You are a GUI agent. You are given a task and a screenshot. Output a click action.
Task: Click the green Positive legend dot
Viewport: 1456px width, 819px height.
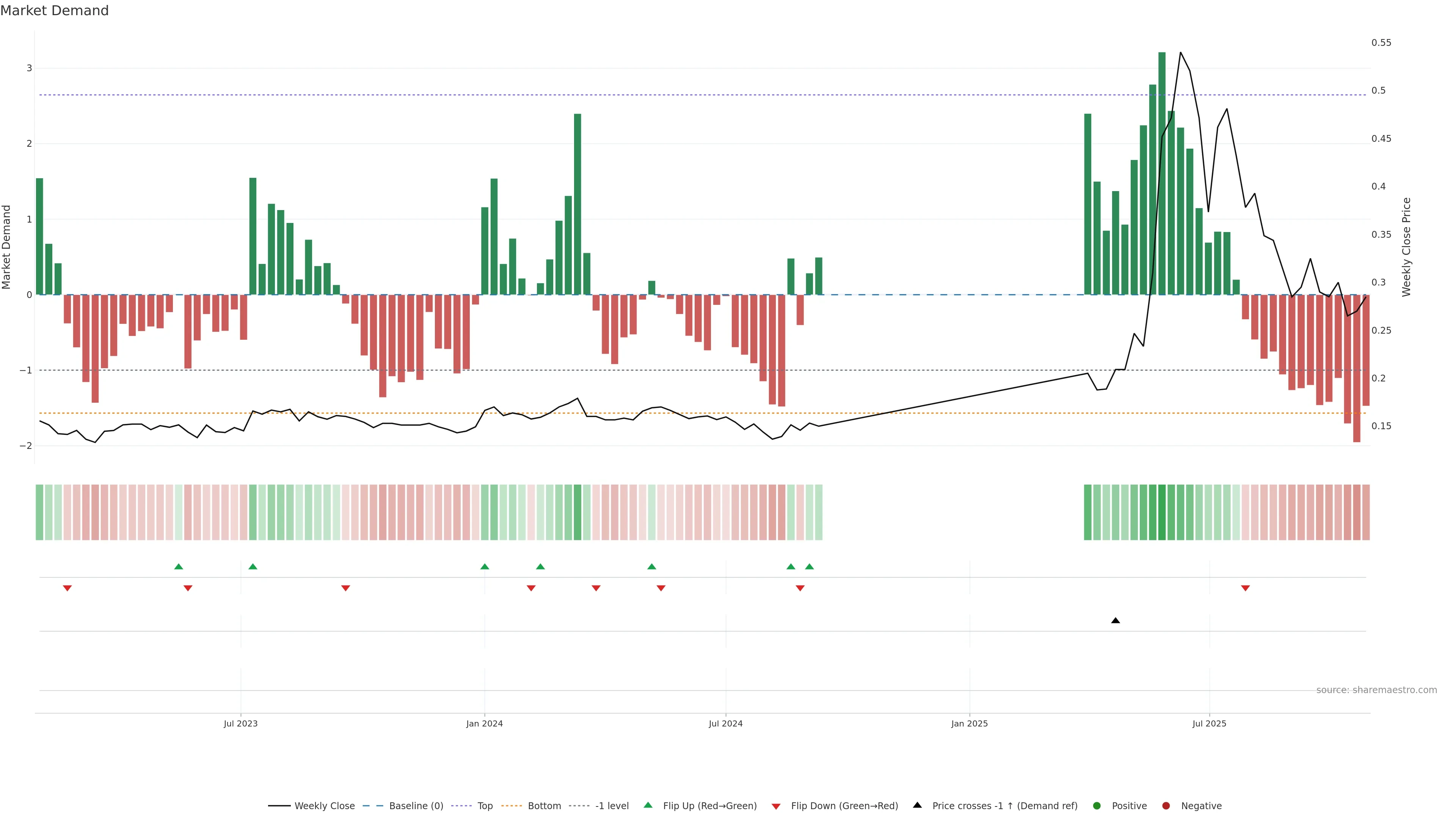[1097, 806]
